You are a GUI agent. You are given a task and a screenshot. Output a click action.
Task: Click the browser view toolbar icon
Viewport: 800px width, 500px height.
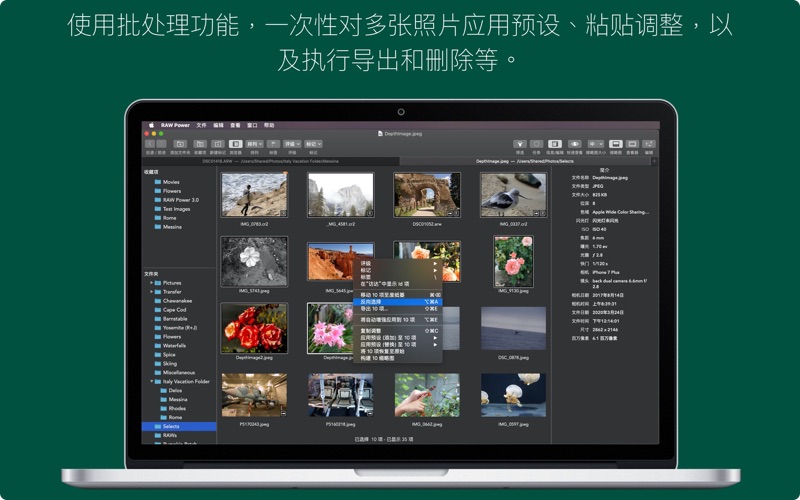coord(236,144)
